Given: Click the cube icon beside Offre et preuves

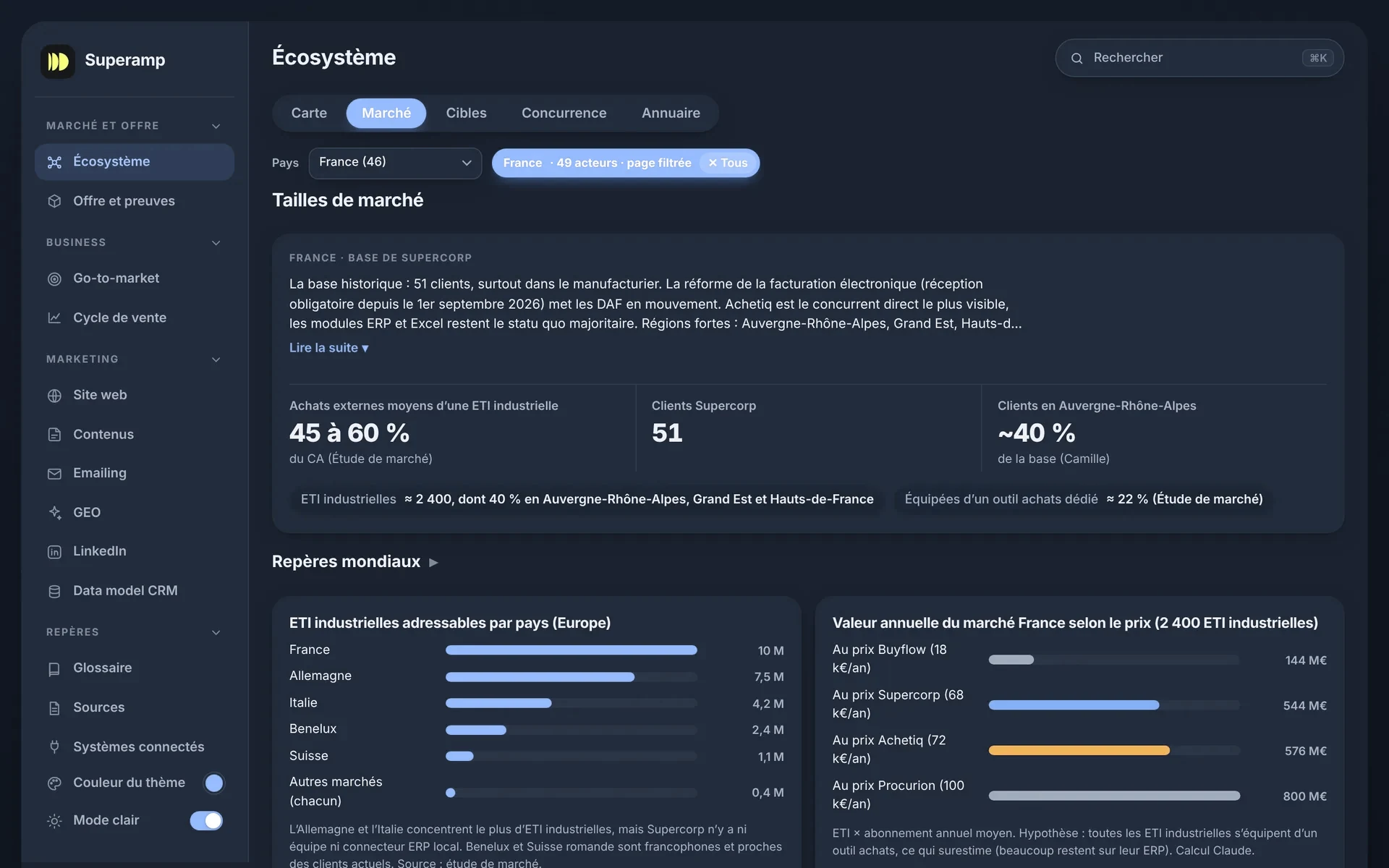Looking at the screenshot, I should [x=54, y=201].
